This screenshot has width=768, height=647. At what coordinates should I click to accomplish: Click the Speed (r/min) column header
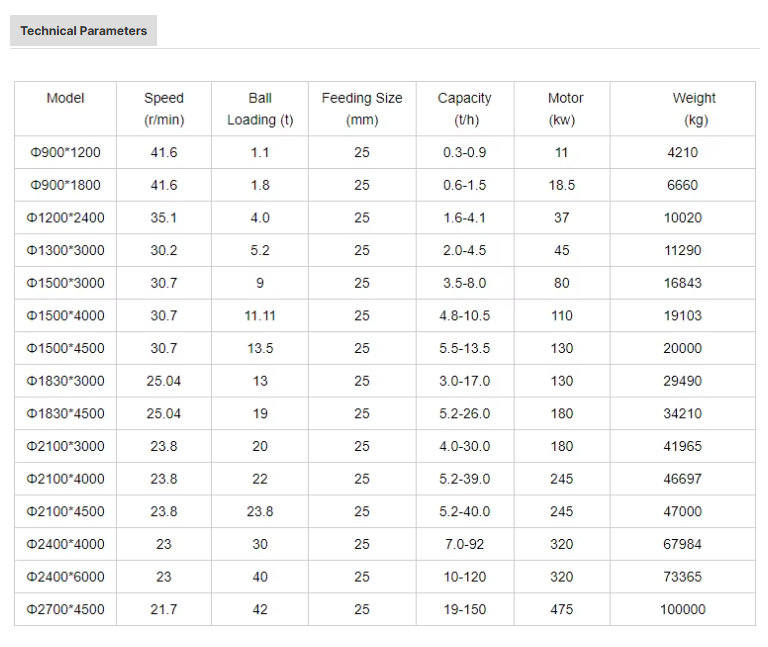pyautogui.click(x=164, y=109)
